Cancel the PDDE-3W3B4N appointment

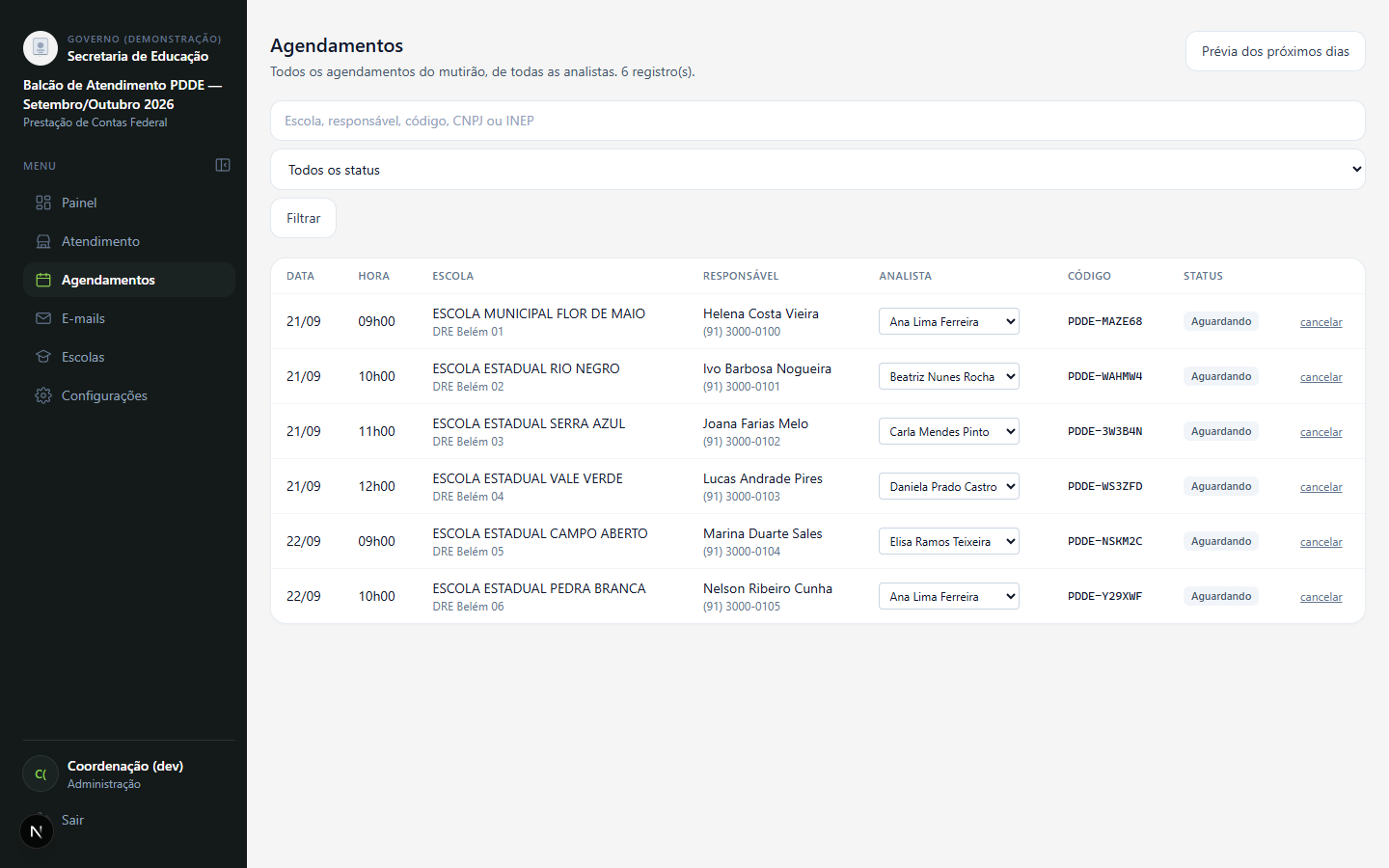[x=1321, y=432]
